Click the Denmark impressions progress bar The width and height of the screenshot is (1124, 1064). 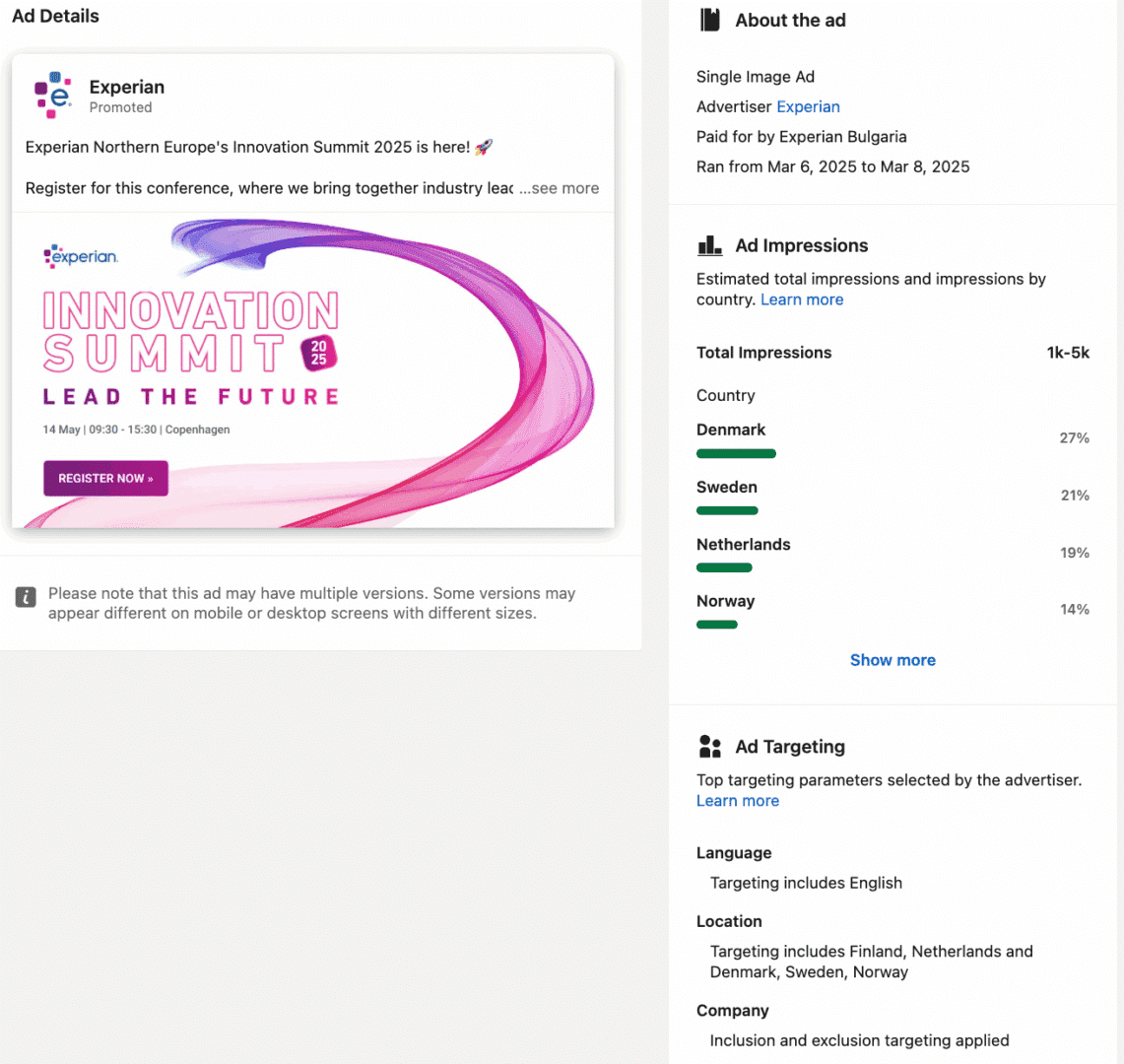pyautogui.click(x=736, y=454)
